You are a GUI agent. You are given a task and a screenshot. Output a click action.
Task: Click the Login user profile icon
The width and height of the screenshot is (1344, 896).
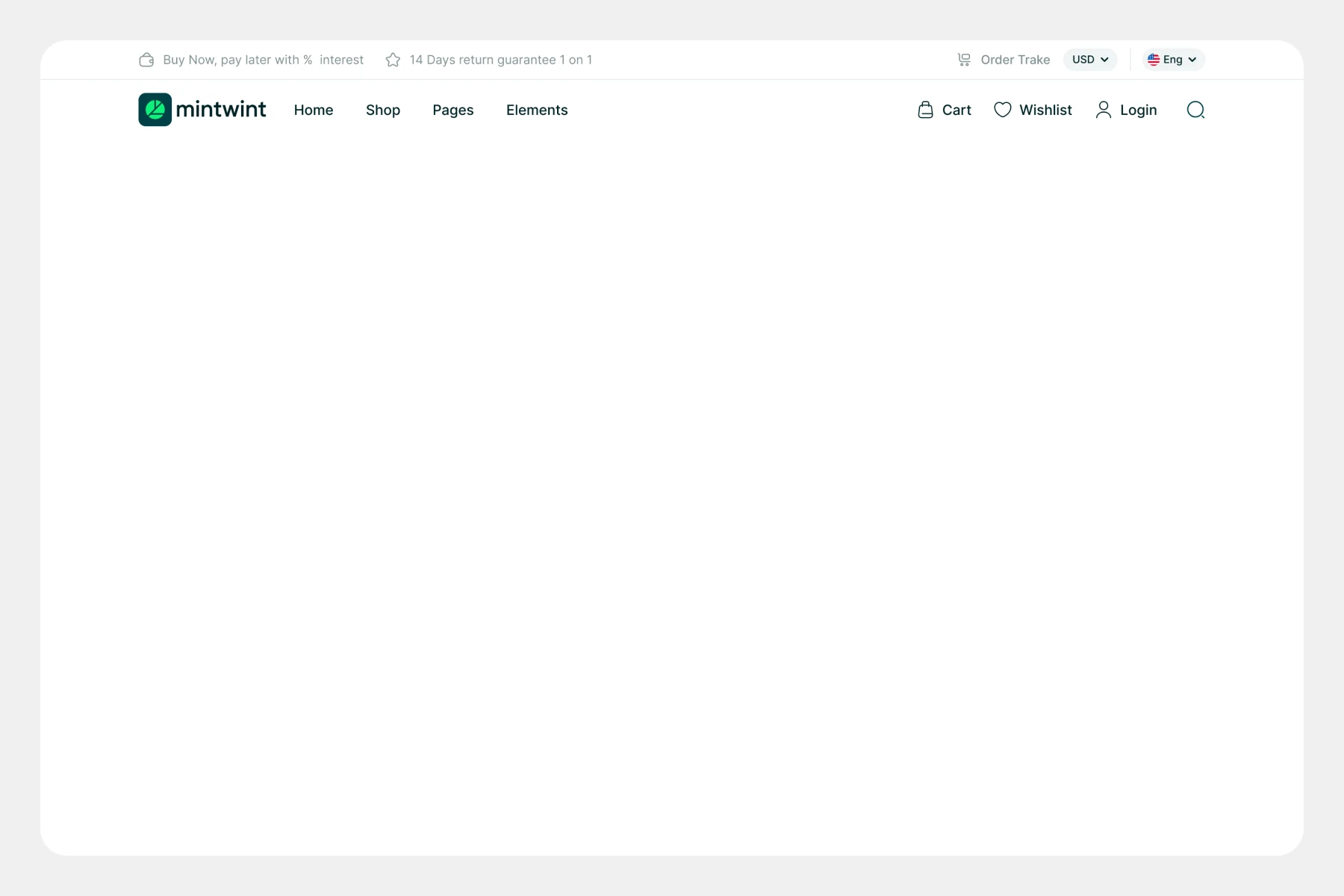[1103, 110]
